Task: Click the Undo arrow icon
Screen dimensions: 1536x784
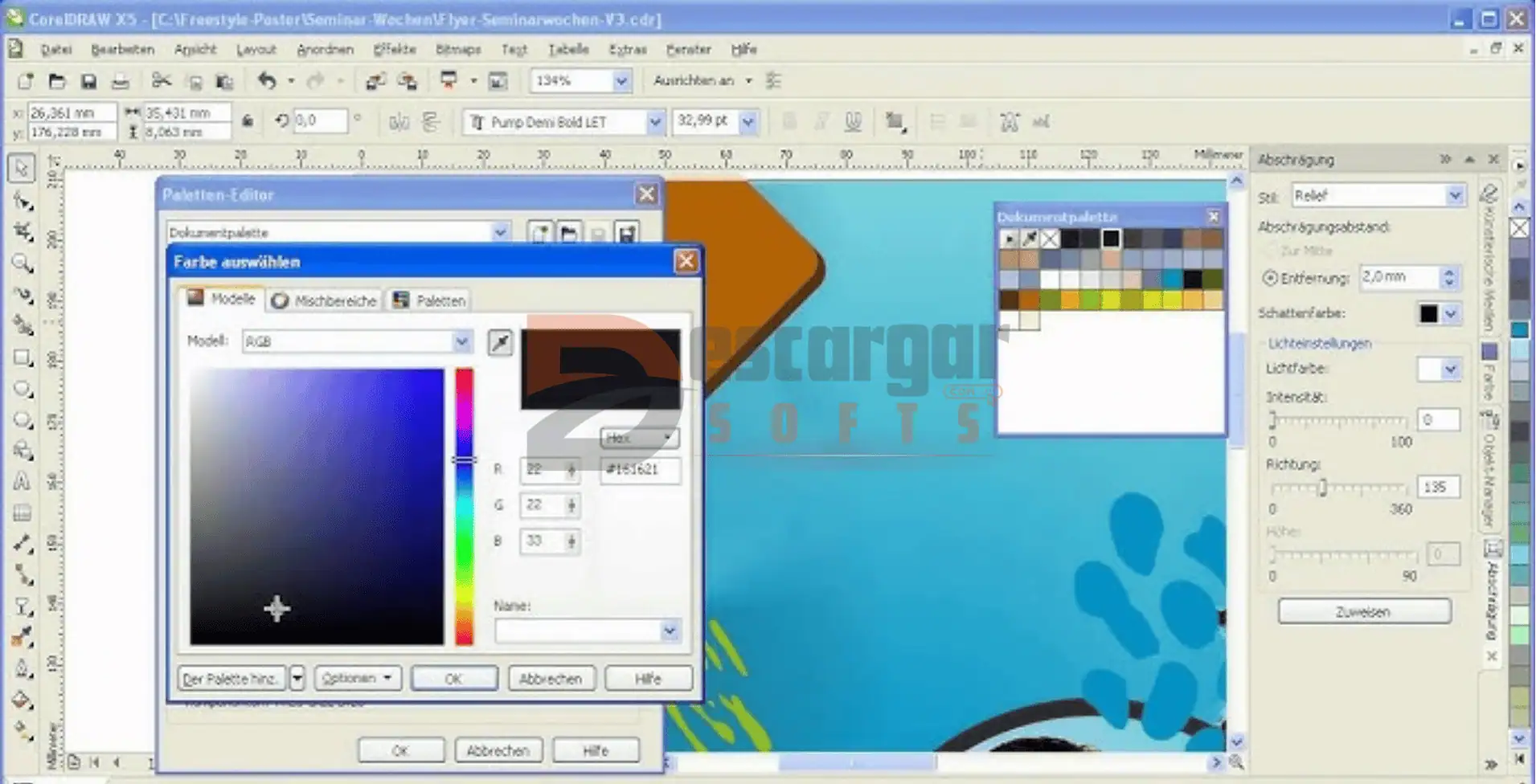Action: point(267,81)
